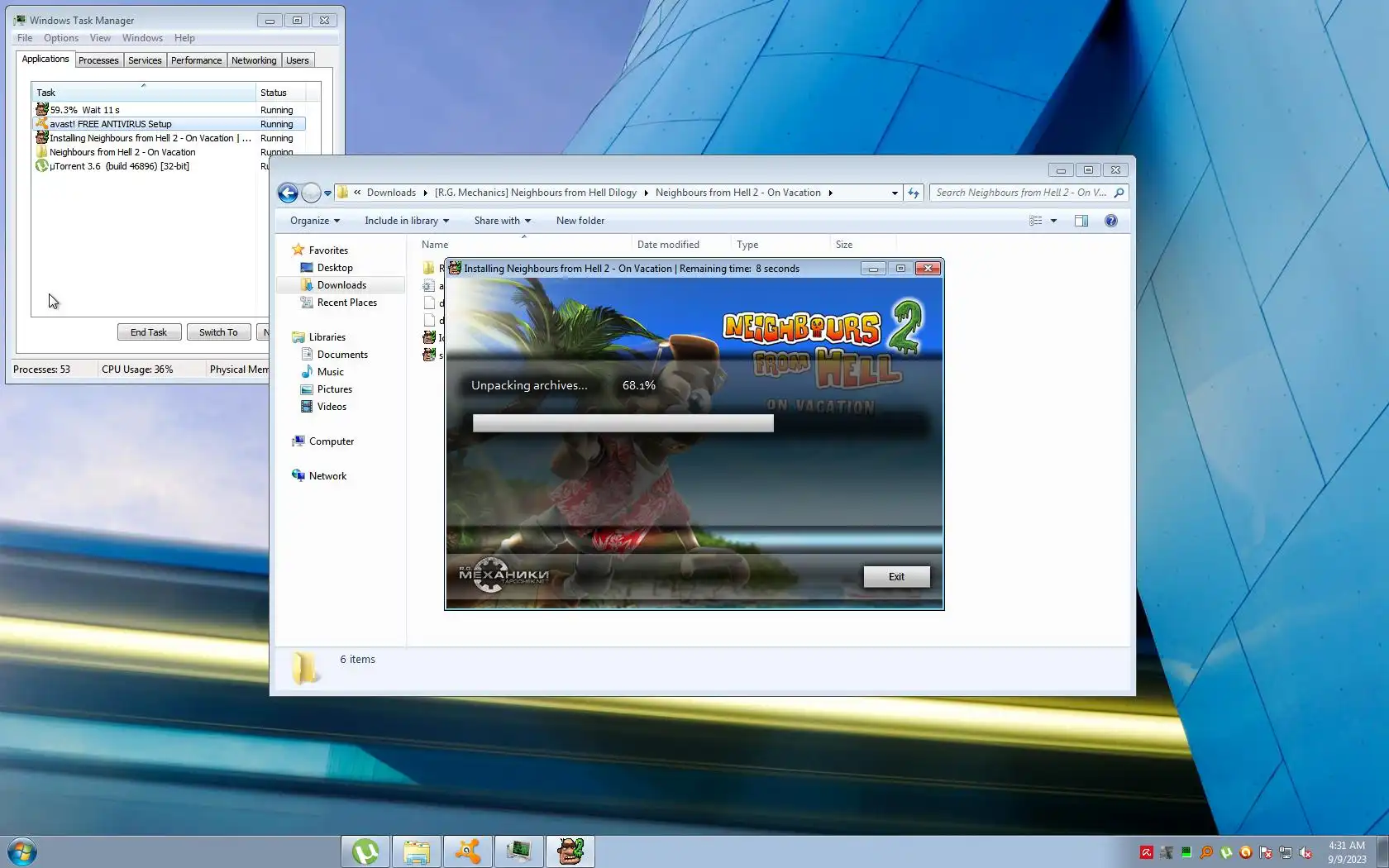
Task: Open the Pictures library
Action: click(335, 389)
